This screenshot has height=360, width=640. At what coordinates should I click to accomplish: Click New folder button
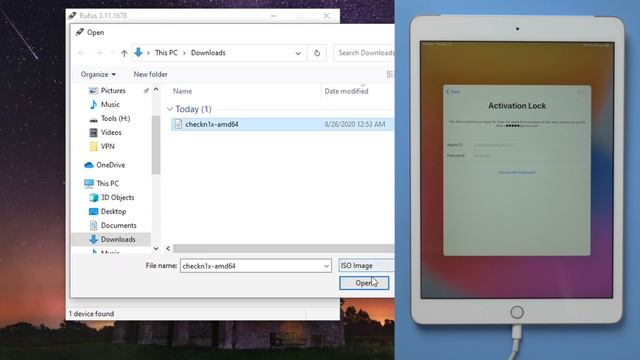tap(150, 74)
